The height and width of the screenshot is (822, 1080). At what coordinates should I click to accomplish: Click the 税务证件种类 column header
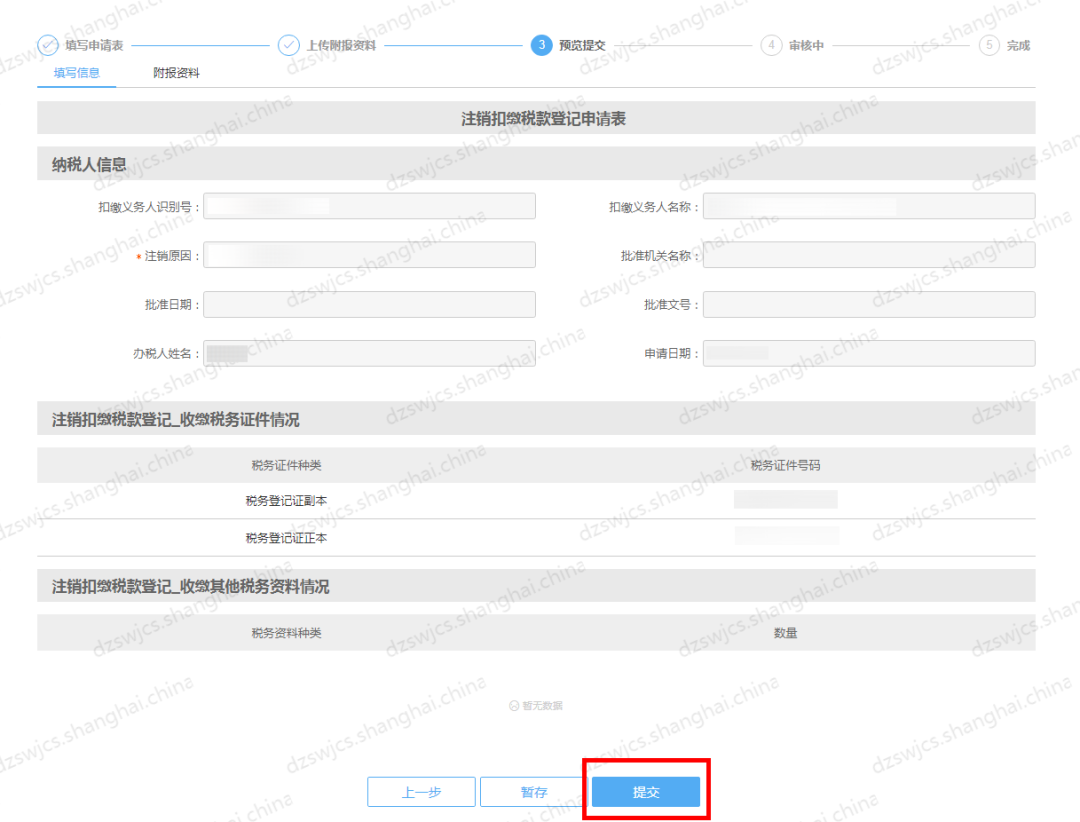coord(287,465)
